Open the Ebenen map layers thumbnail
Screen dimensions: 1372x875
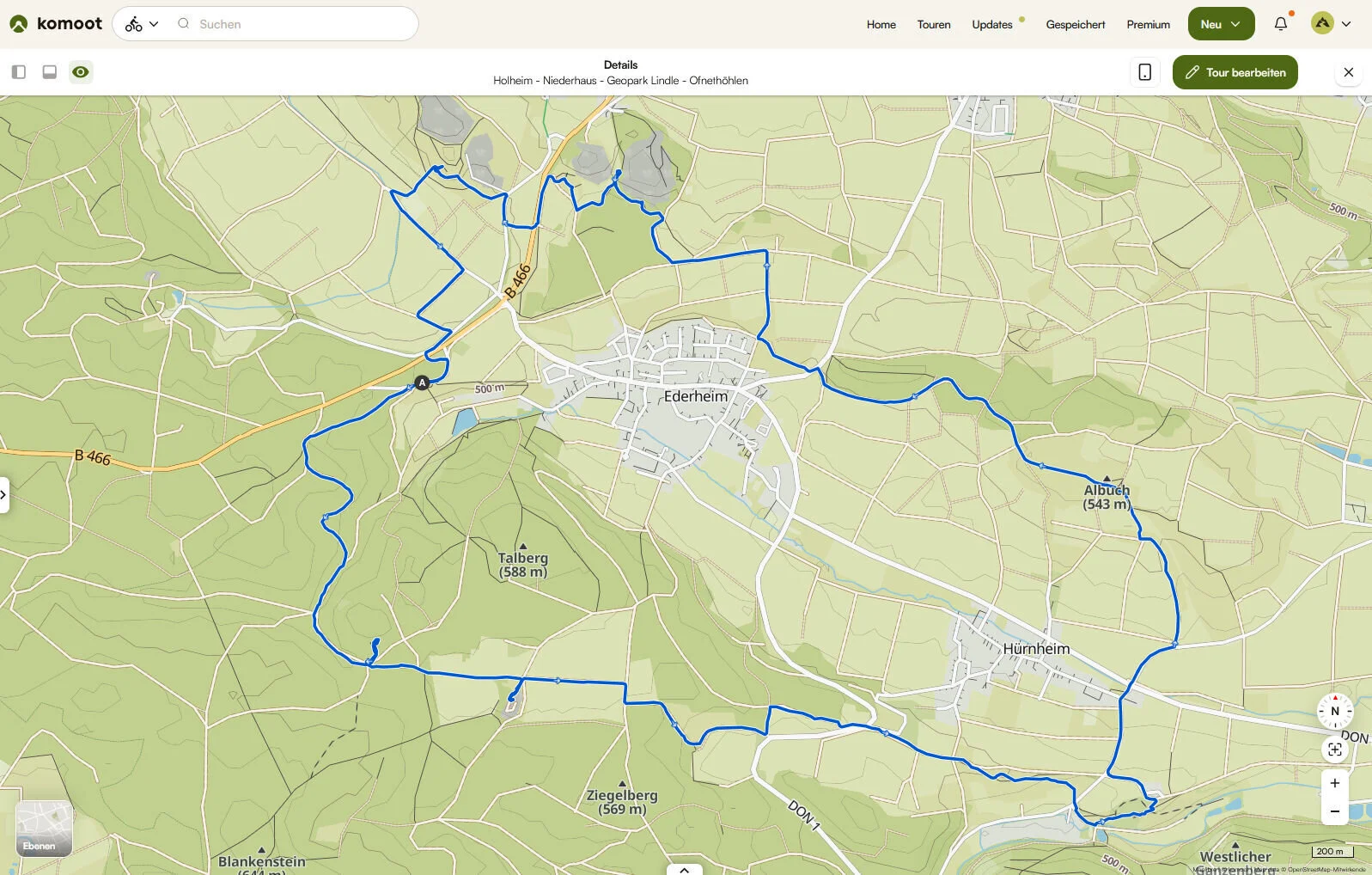[44, 829]
